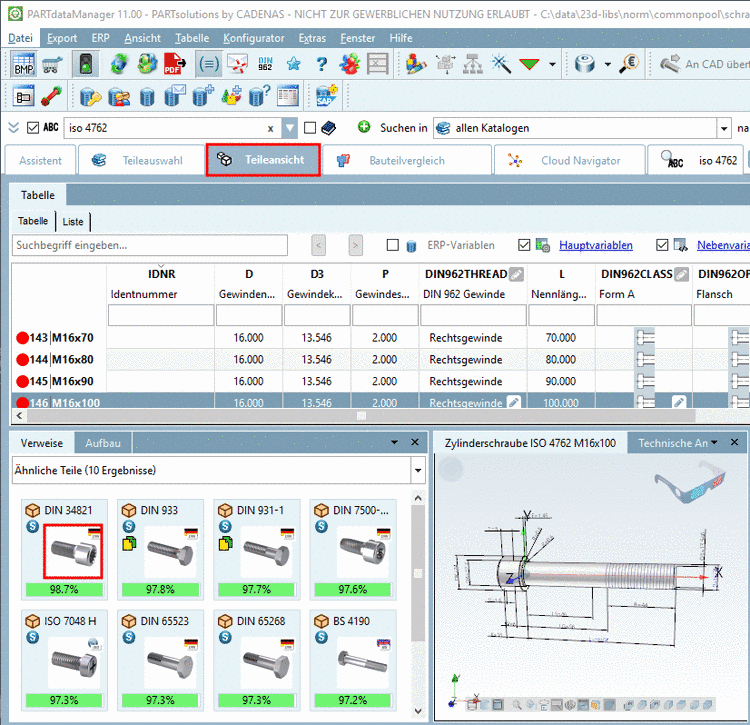Open the search text history dropdown
Viewport: 750px width, 725px height.
pyautogui.click(x=290, y=128)
